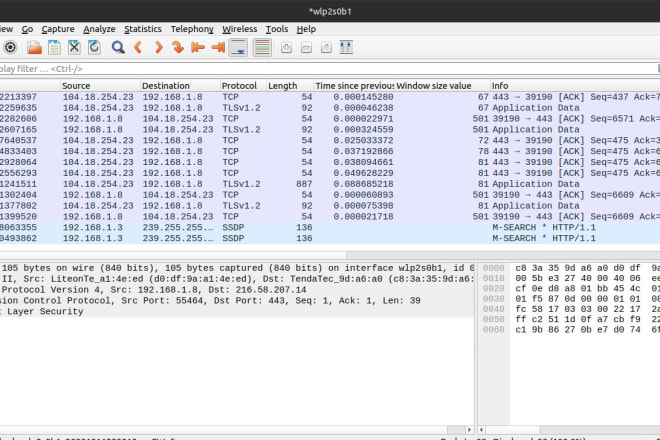Screen dimensions: 660x440
Task: Click hex dump row at offset 0030
Action: (570, 299)
